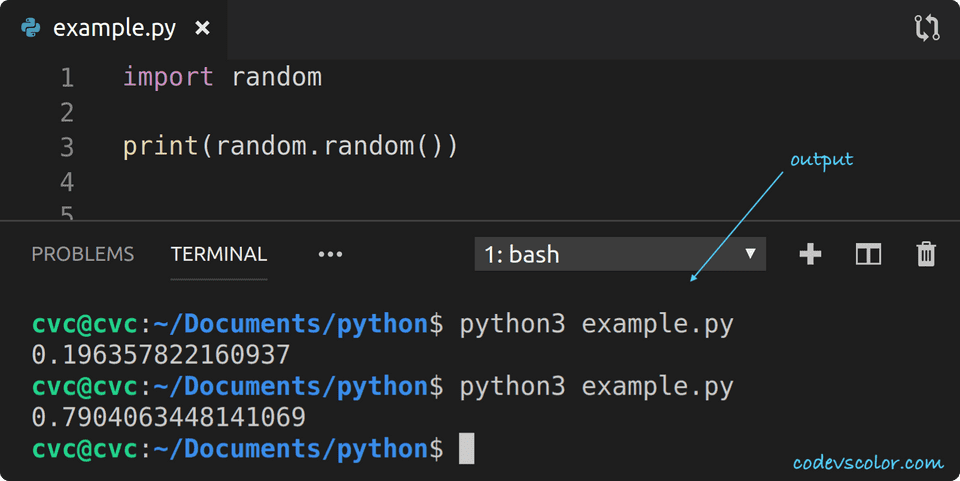
Task: Open the compare changes icon in editor corner
Action: [927, 28]
